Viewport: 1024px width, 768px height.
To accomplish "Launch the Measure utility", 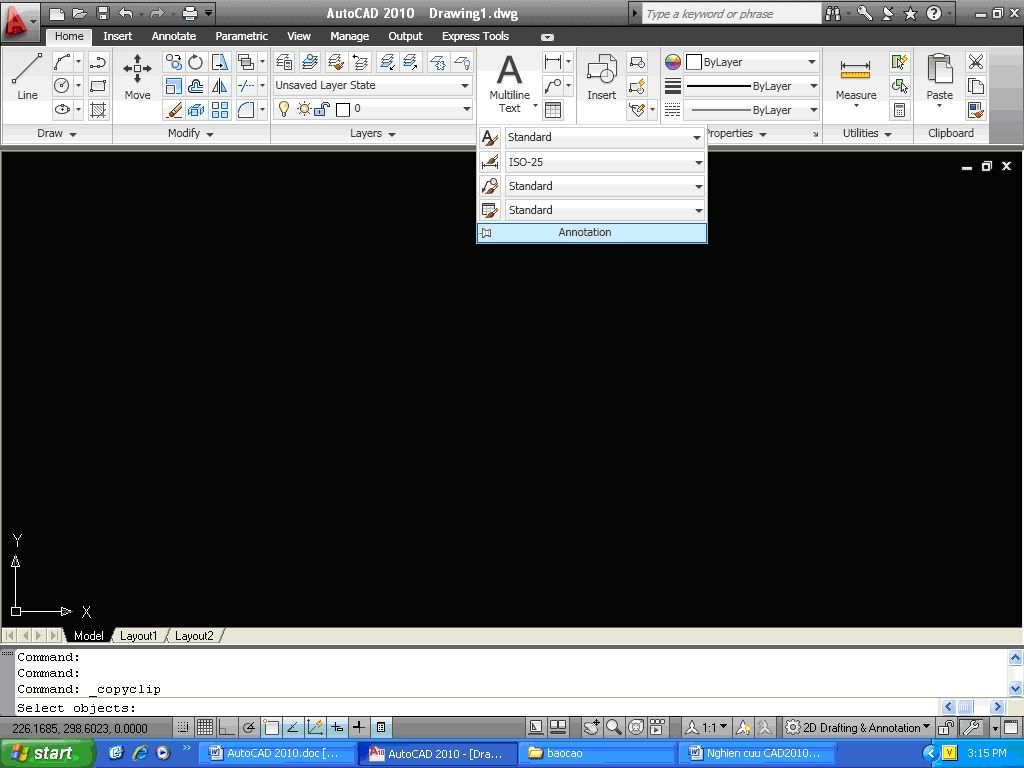I will click(855, 78).
